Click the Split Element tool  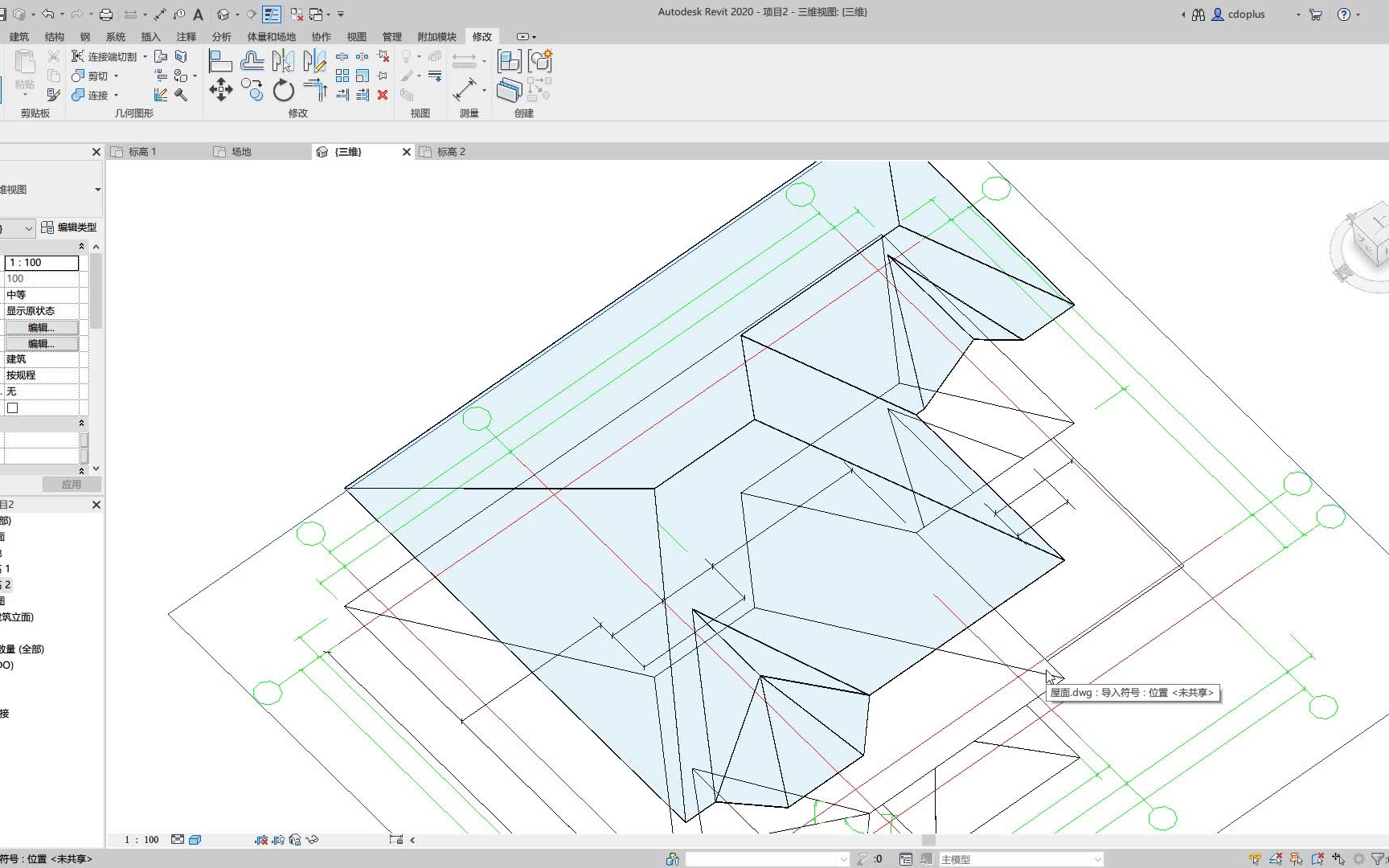[x=342, y=56]
